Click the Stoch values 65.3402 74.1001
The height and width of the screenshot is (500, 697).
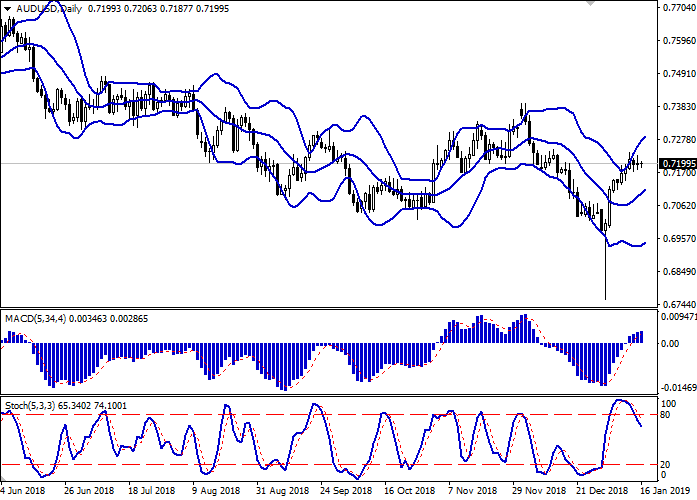coord(92,406)
